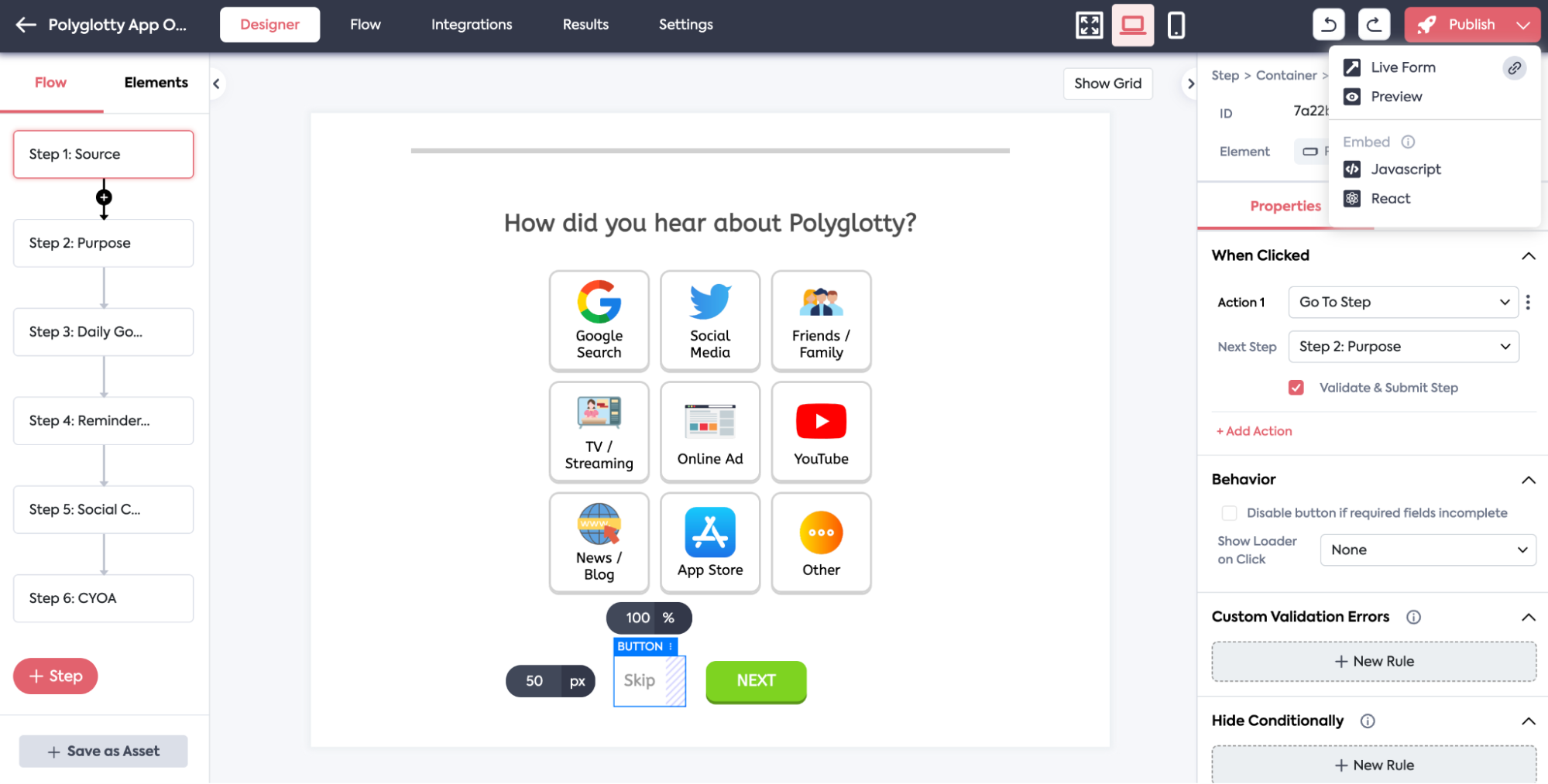Click the + Step button
Viewport: 1548px width, 784px height.
(x=55, y=676)
